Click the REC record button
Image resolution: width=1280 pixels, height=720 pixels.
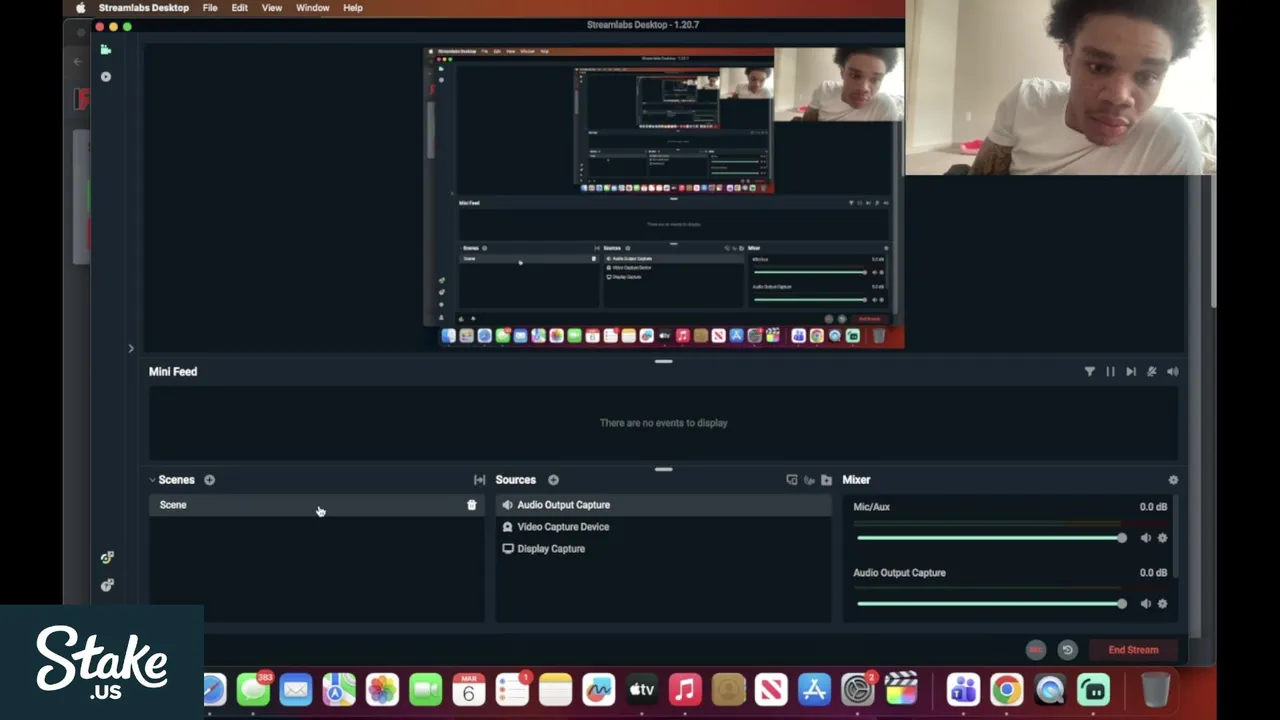pos(1036,650)
